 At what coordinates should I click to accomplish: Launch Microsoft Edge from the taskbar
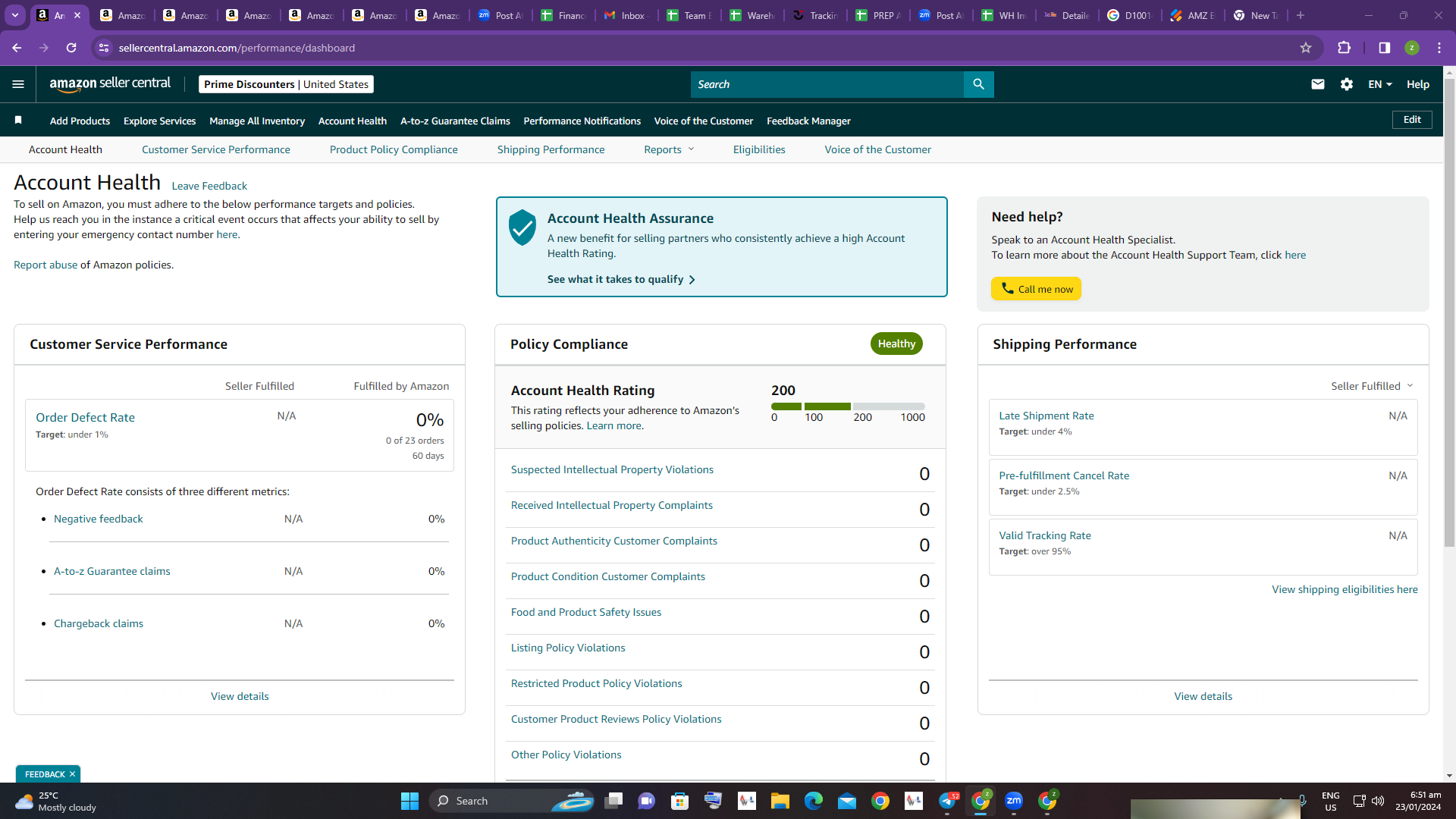click(x=814, y=801)
